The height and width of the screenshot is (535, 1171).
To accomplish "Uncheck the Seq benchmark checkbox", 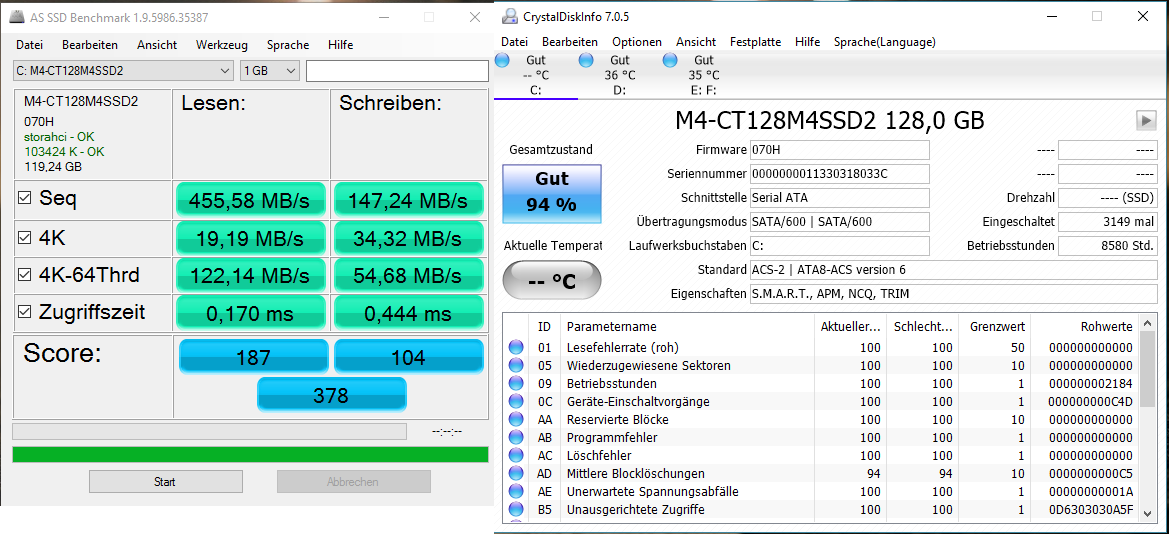I will point(25,199).
